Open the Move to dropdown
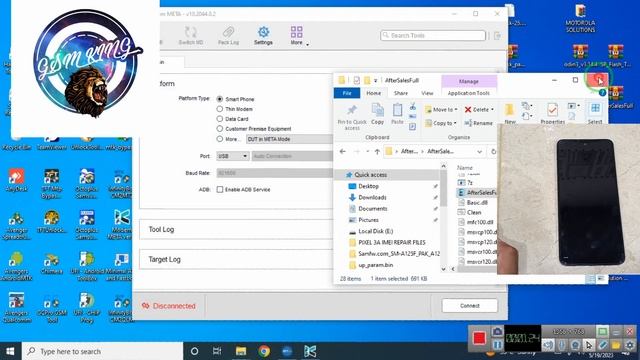The width and height of the screenshot is (640, 360). click(441, 109)
